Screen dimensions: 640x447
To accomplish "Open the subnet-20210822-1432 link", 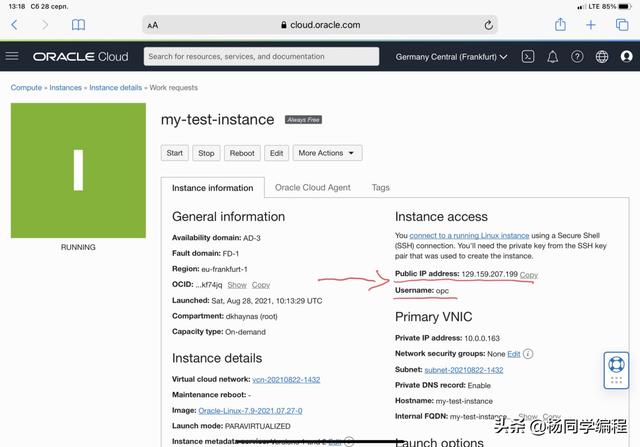I will click(464, 370).
